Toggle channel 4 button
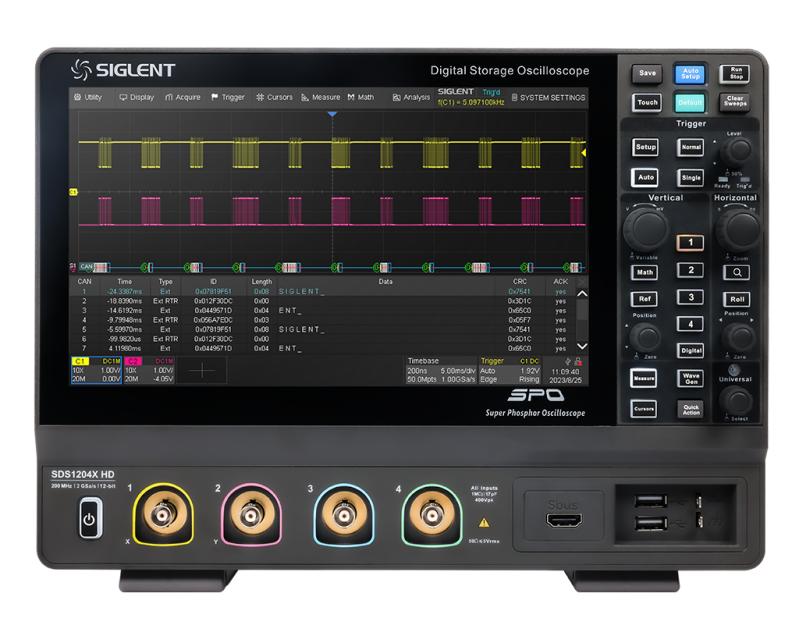 [x=690, y=324]
